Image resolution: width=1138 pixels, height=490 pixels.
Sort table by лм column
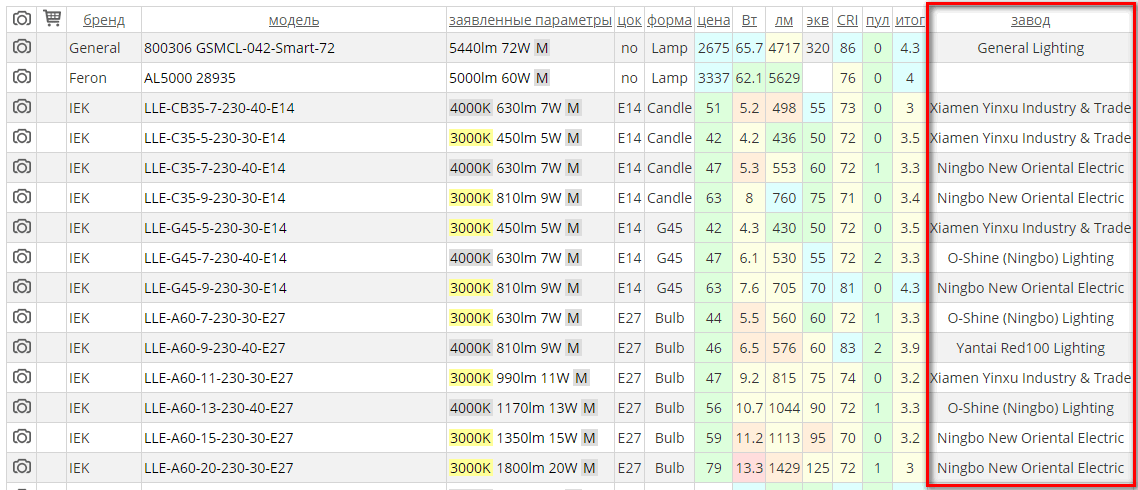point(785,20)
